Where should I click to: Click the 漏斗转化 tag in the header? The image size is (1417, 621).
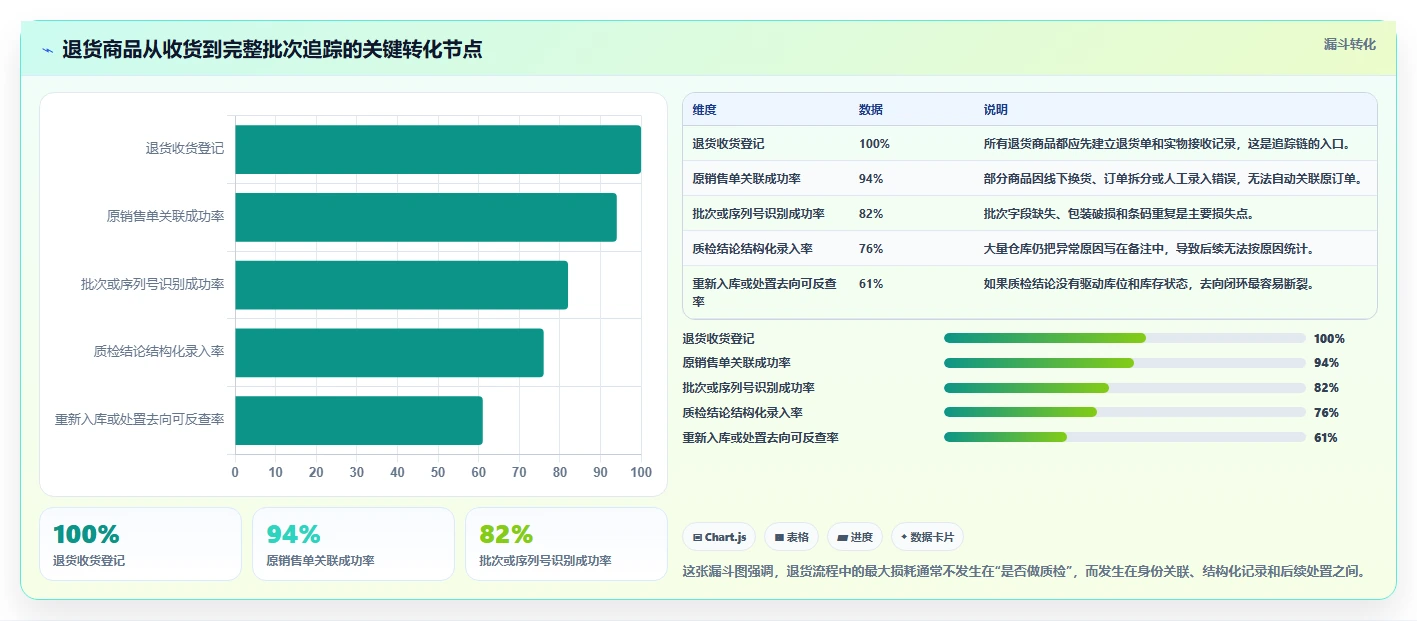pyautogui.click(x=1349, y=44)
